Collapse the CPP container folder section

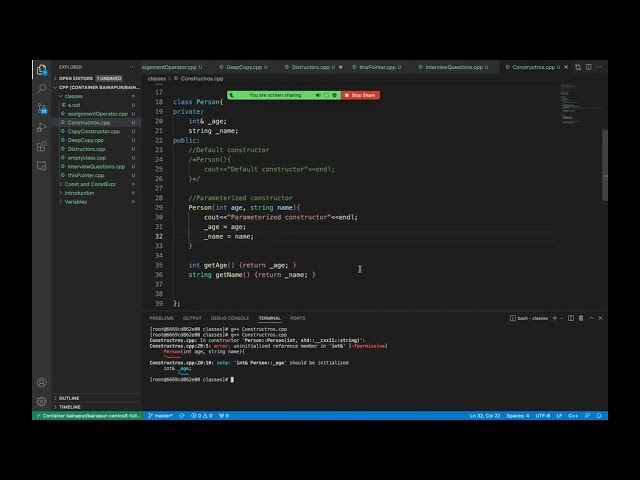(x=97, y=87)
